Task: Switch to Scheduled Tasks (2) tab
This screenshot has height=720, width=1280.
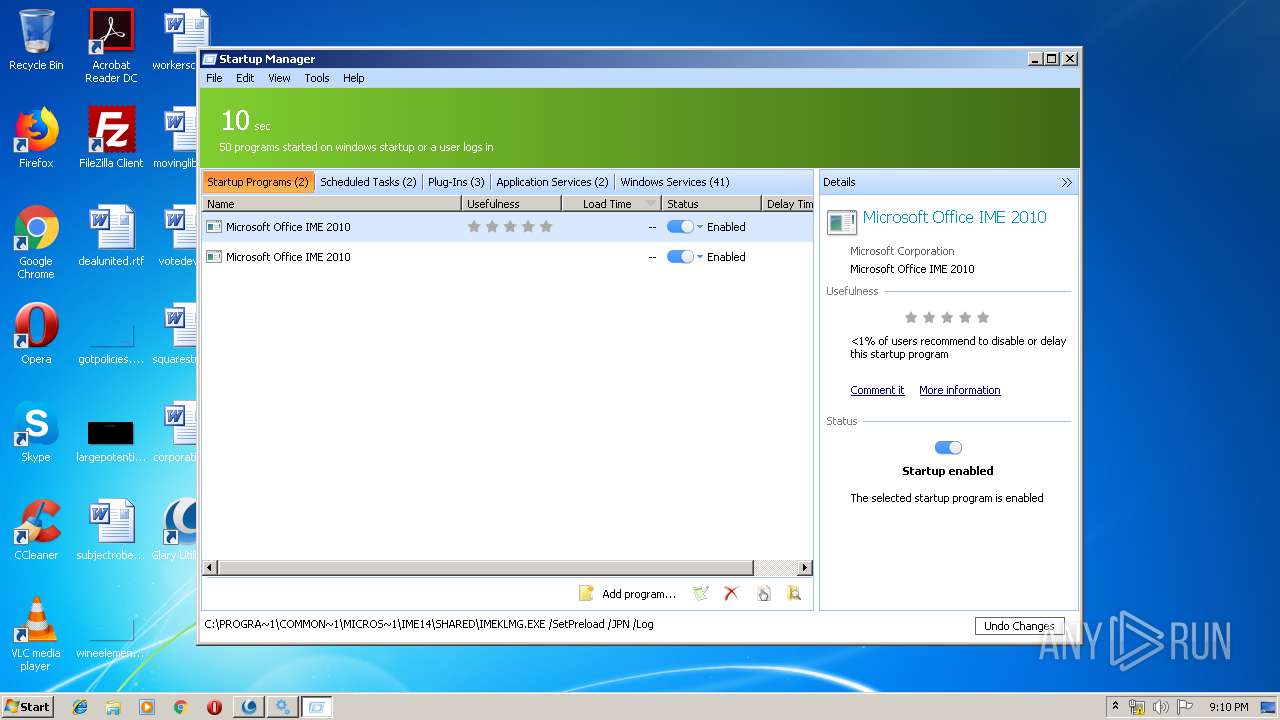Action: (x=368, y=182)
